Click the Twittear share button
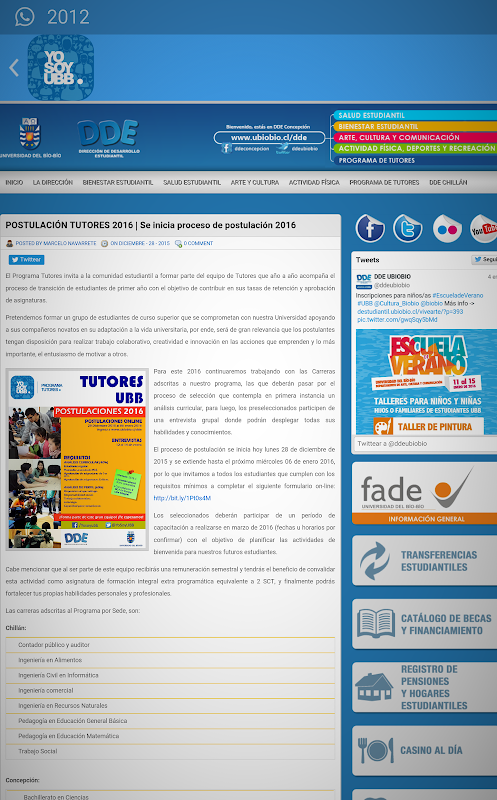This screenshot has width=497, height=800. coord(26,259)
